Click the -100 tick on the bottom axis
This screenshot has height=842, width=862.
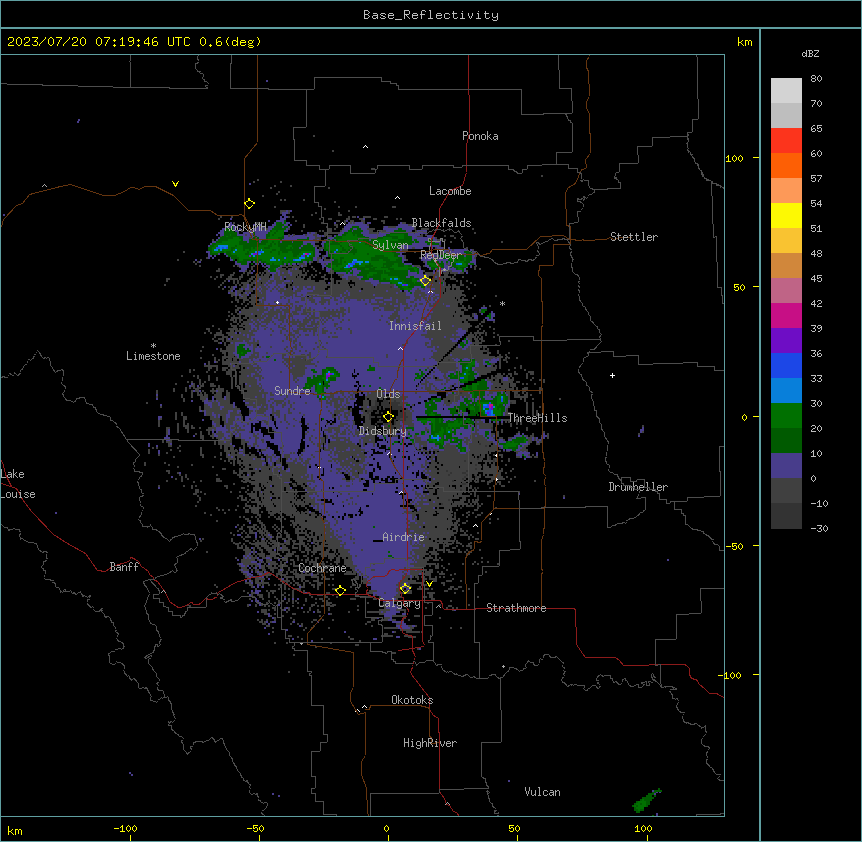point(125,829)
